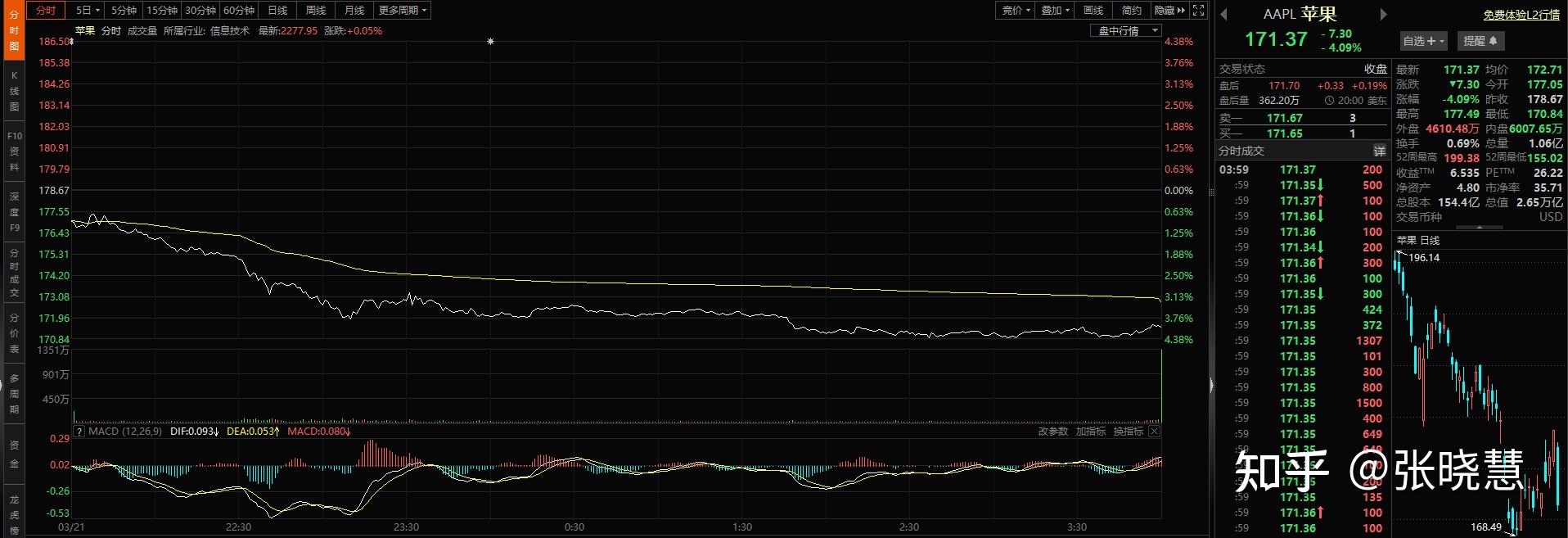
Task: Click the expand arrow below 交易币种
Action: 1480,227
